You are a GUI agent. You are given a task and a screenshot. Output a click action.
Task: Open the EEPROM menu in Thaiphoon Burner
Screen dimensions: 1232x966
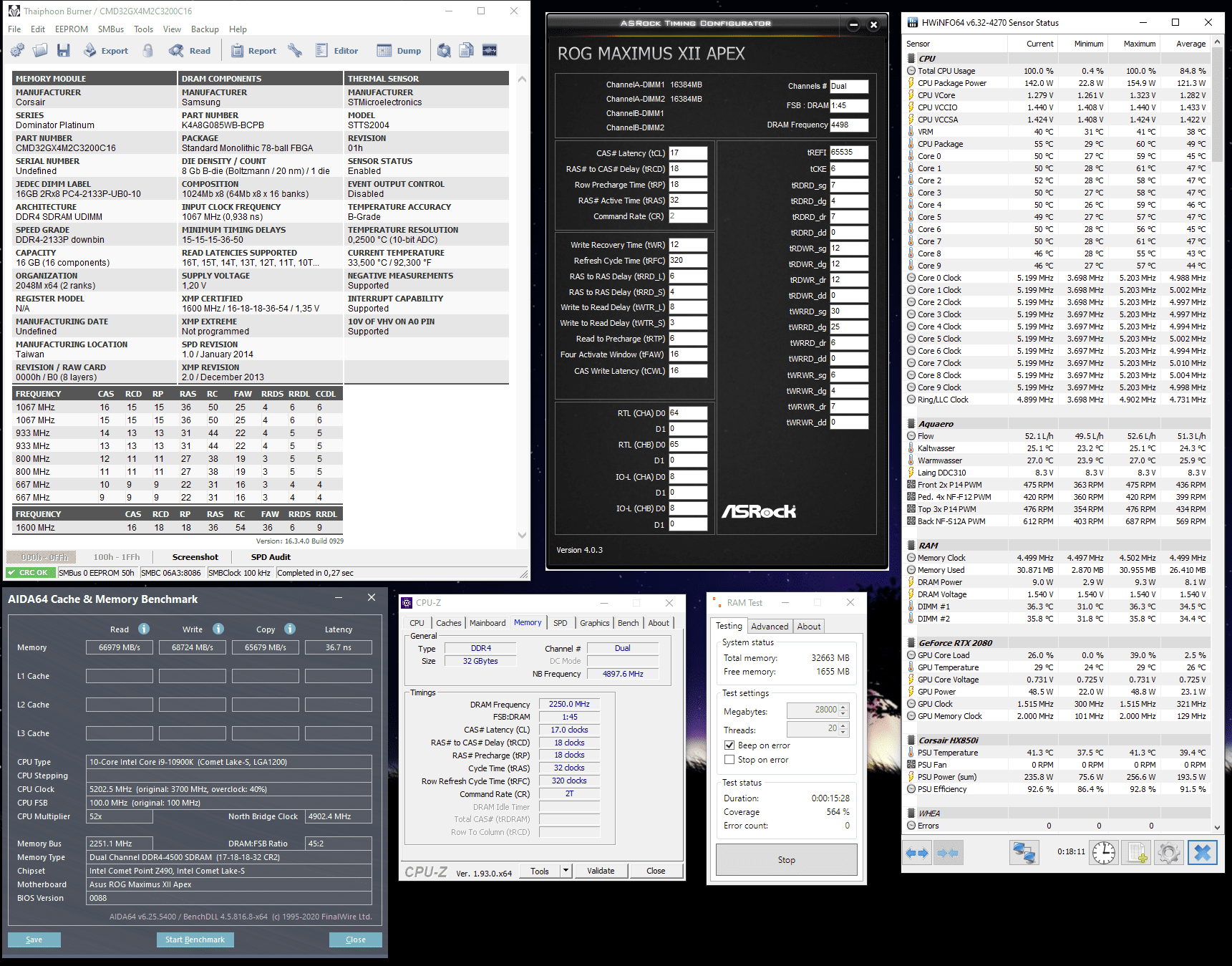coord(72,29)
